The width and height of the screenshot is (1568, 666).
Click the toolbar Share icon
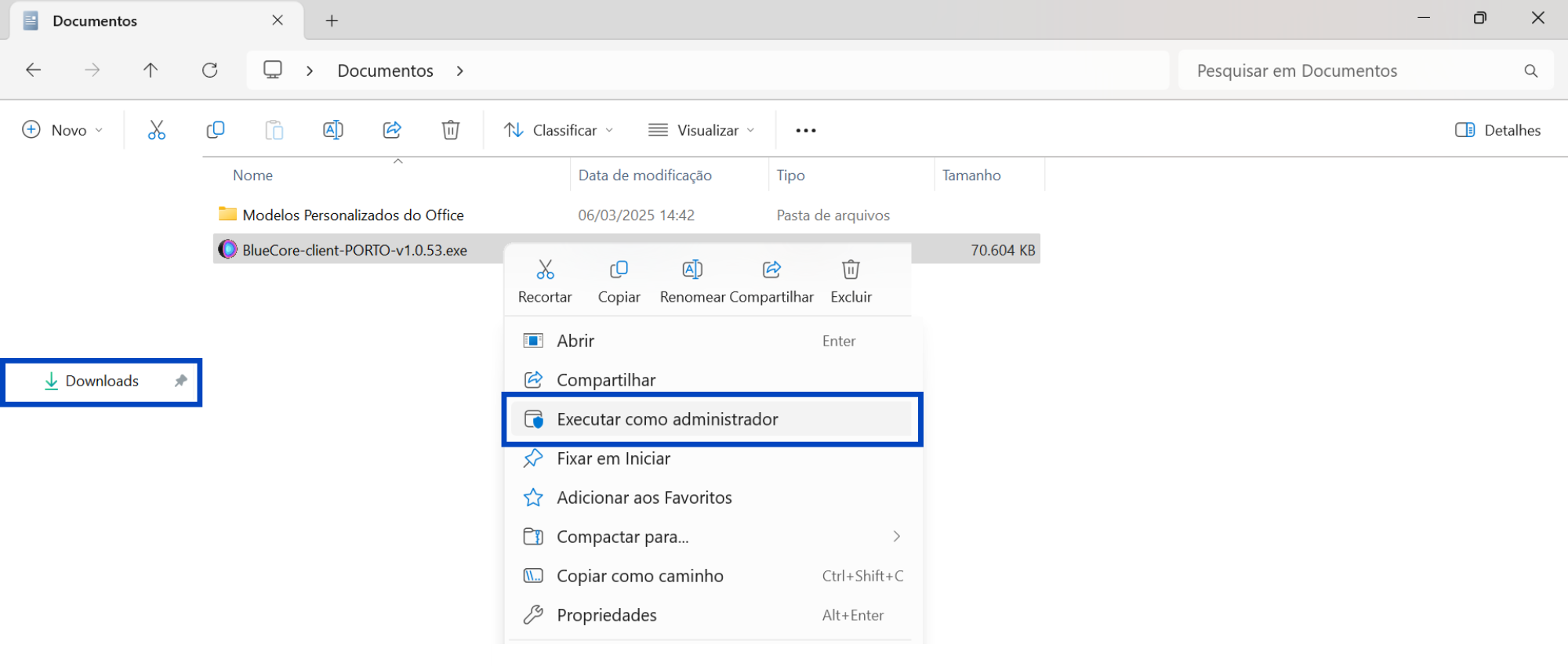[392, 130]
